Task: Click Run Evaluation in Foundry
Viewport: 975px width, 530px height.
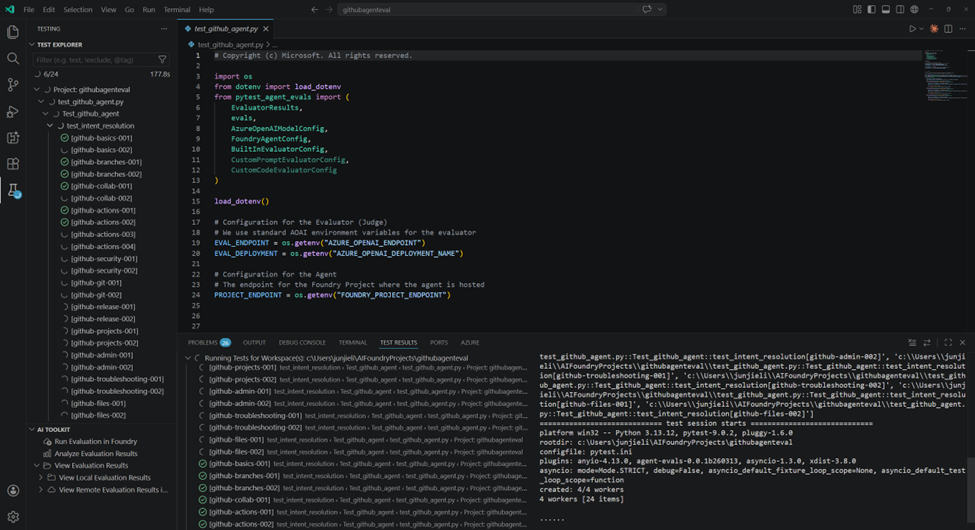Action: coord(95,441)
